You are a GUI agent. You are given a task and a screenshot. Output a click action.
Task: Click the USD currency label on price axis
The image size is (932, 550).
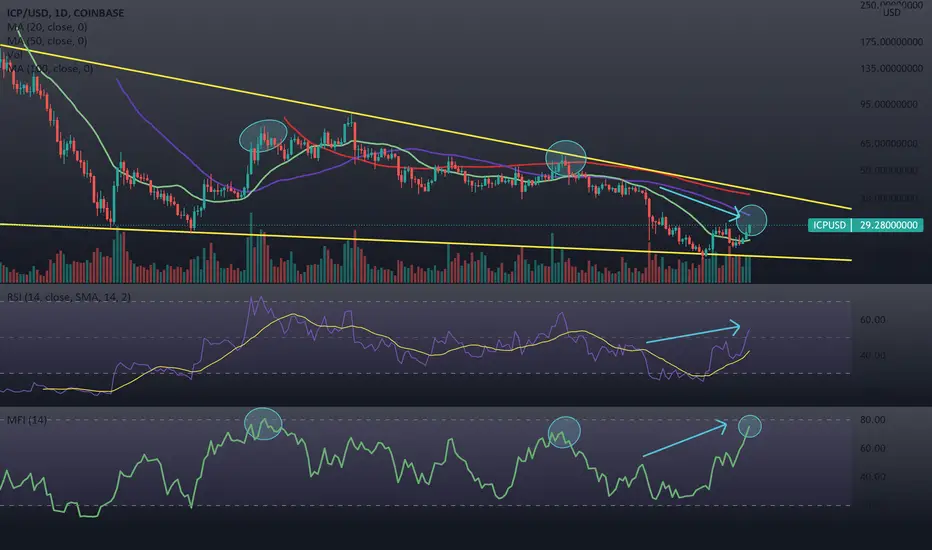click(892, 12)
